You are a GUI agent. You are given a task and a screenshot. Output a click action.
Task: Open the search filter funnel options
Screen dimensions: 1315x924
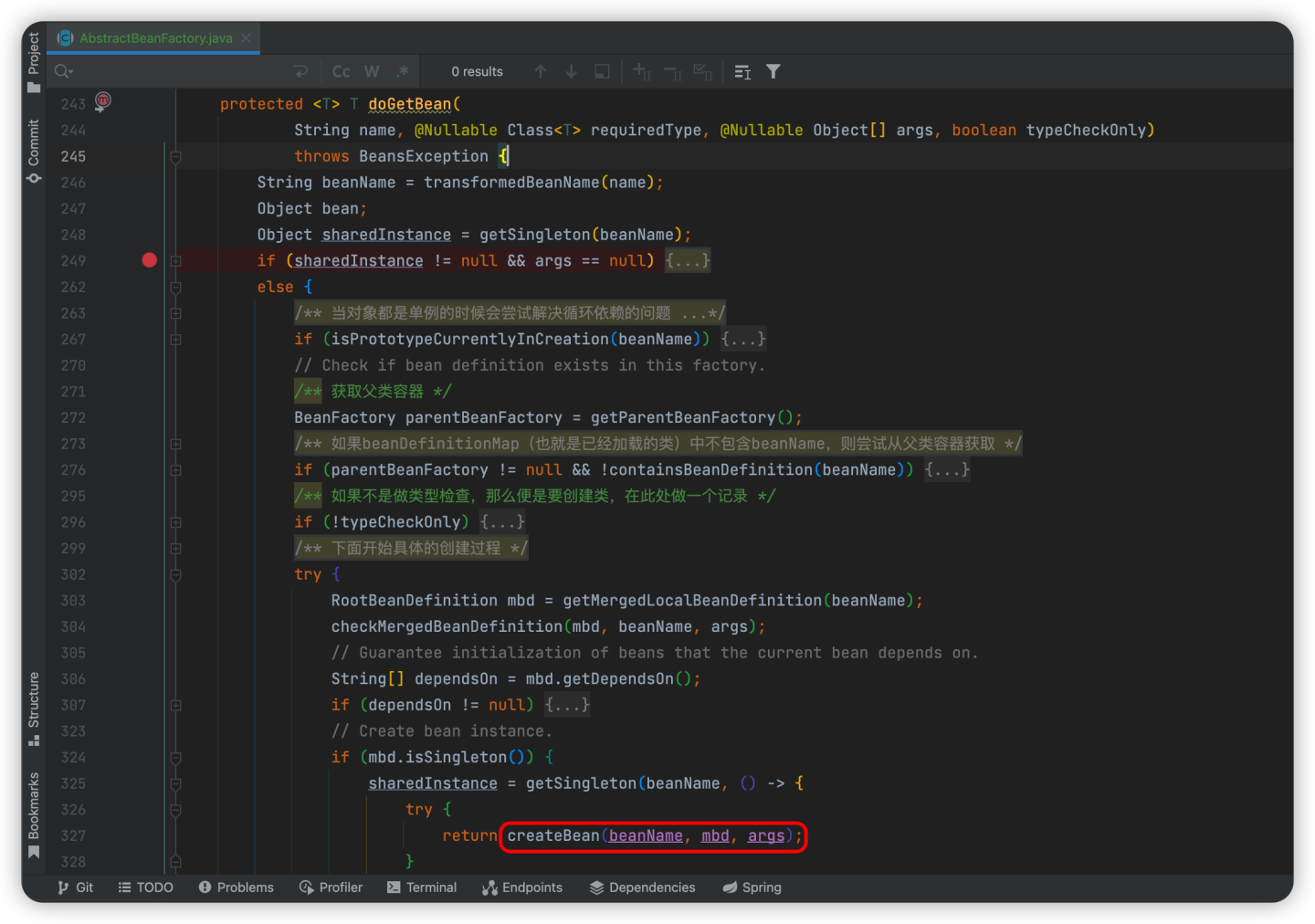pyautogui.click(x=773, y=71)
